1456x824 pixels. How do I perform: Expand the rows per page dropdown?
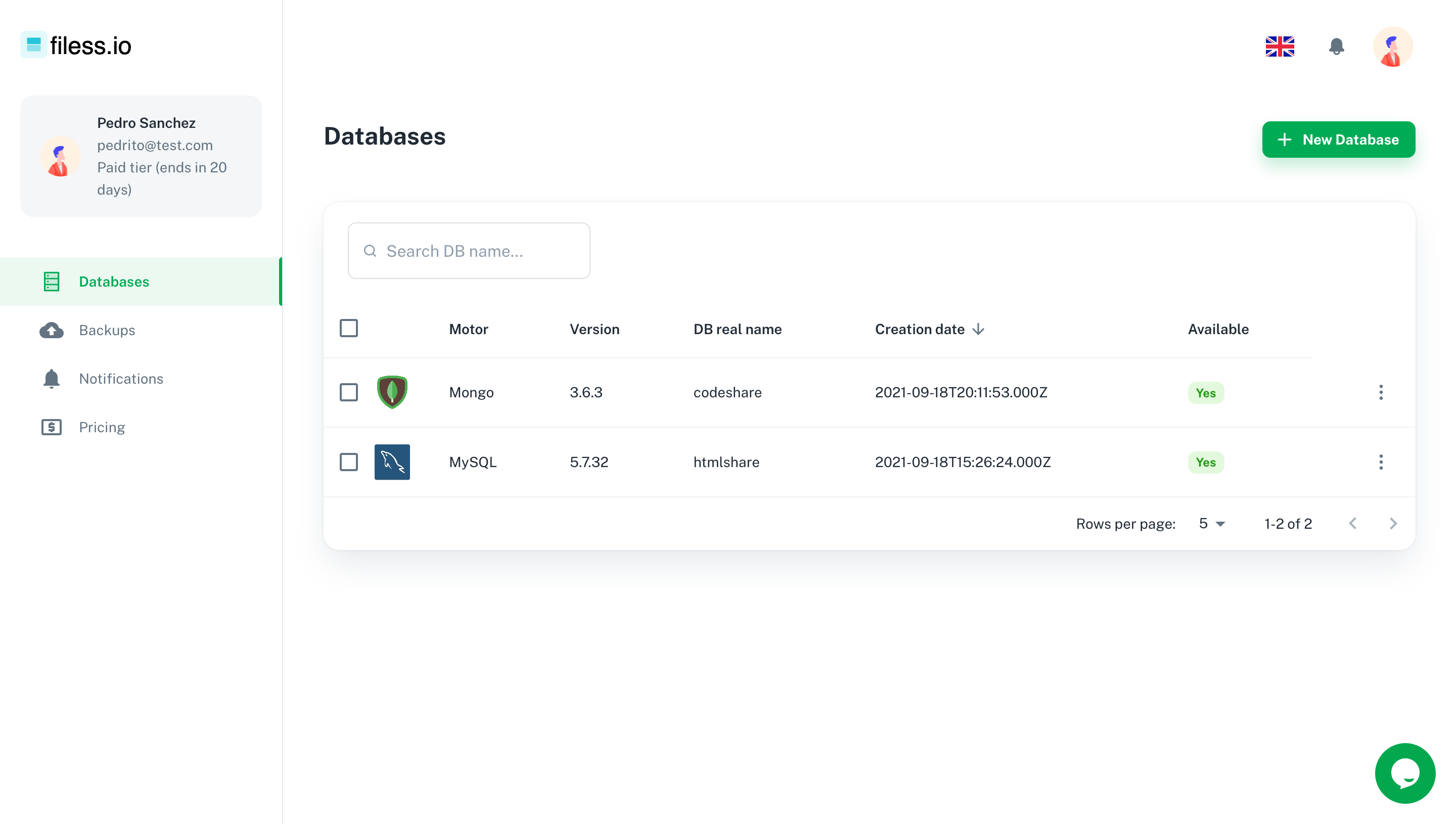pos(1211,524)
